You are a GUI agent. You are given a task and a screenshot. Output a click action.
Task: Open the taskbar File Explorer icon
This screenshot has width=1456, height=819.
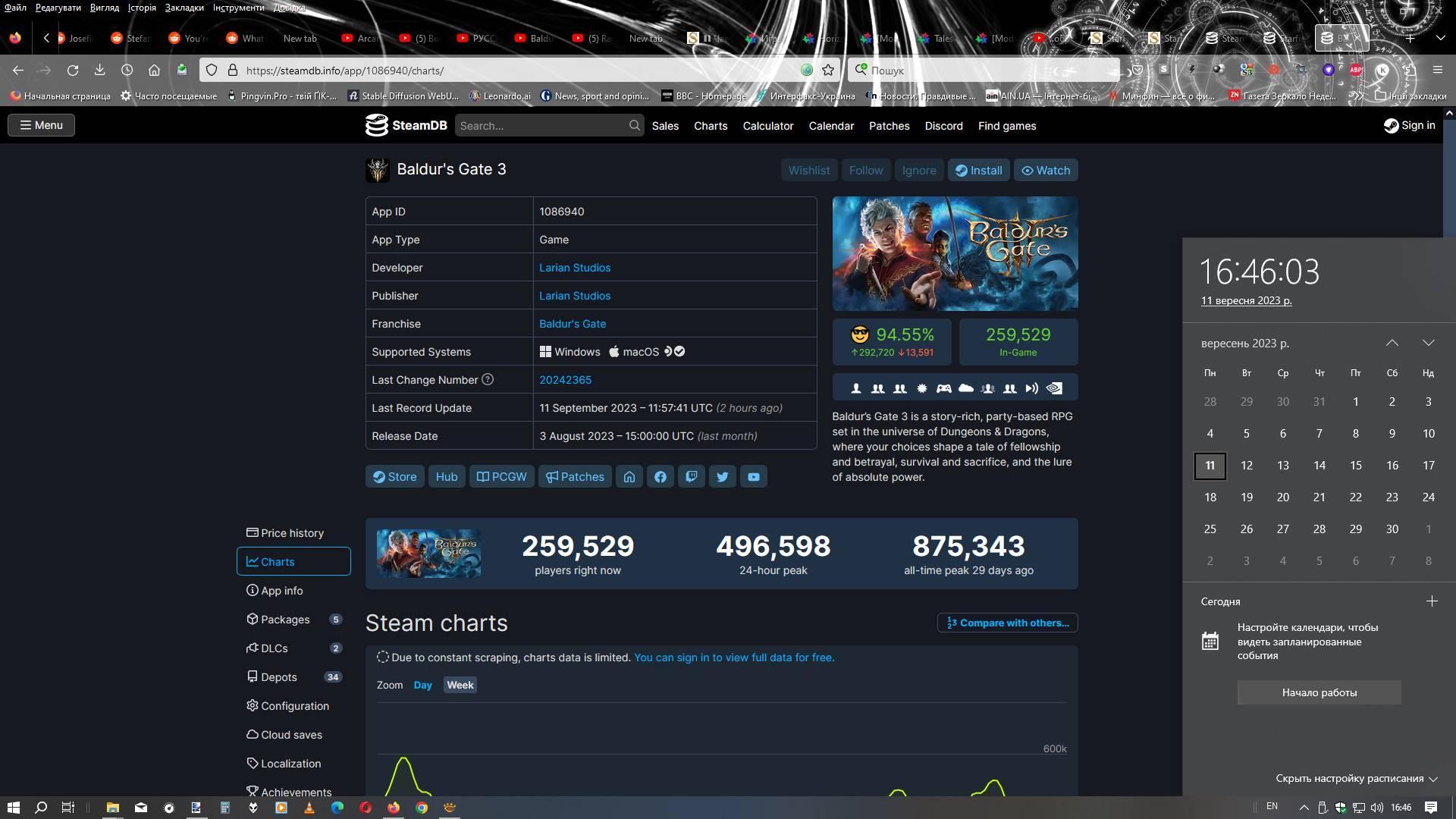tap(112, 808)
